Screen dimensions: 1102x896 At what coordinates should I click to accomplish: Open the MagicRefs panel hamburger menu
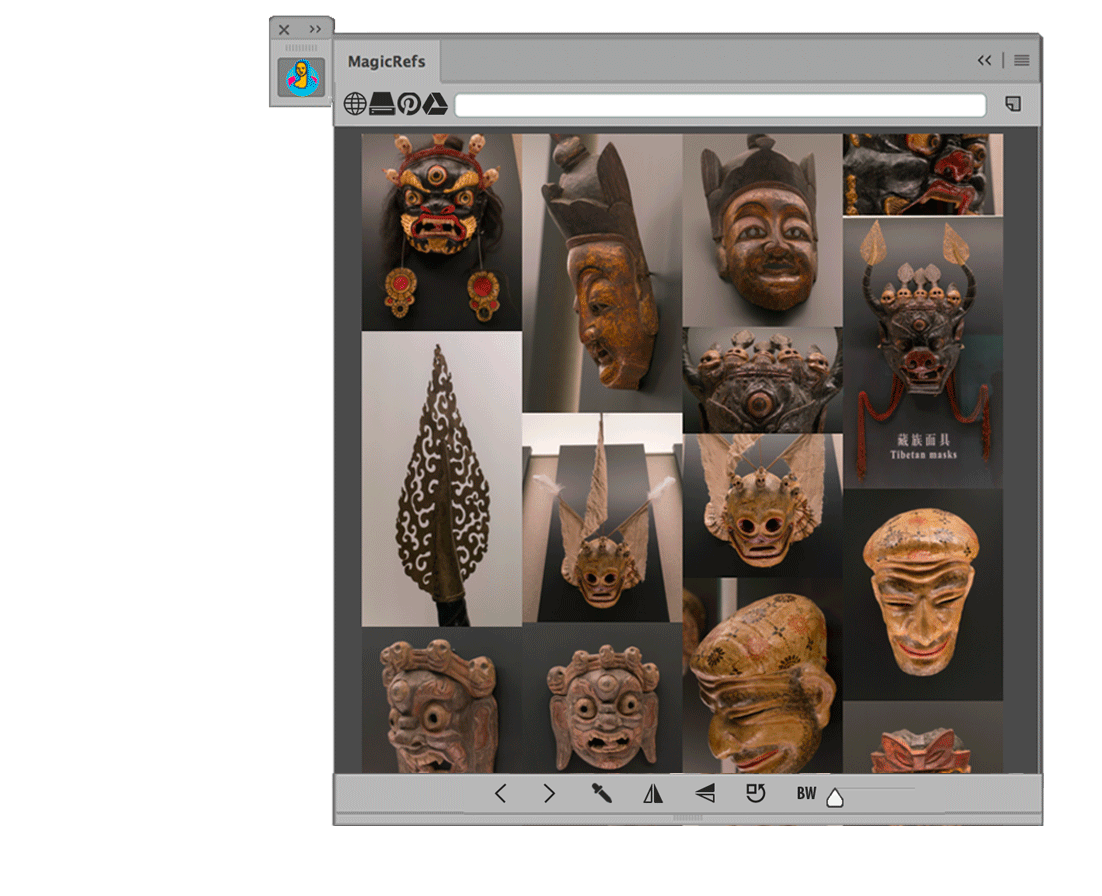1021,61
